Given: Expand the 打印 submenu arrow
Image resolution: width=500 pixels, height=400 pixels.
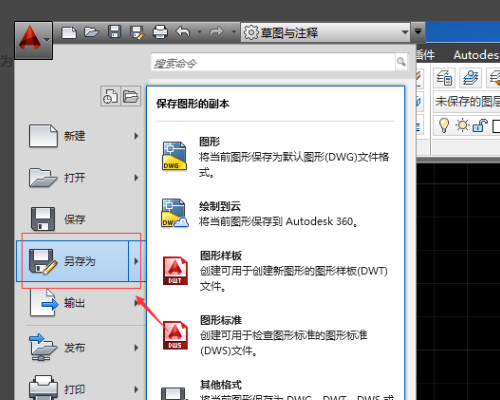Looking at the screenshot, I should [136, 389].
